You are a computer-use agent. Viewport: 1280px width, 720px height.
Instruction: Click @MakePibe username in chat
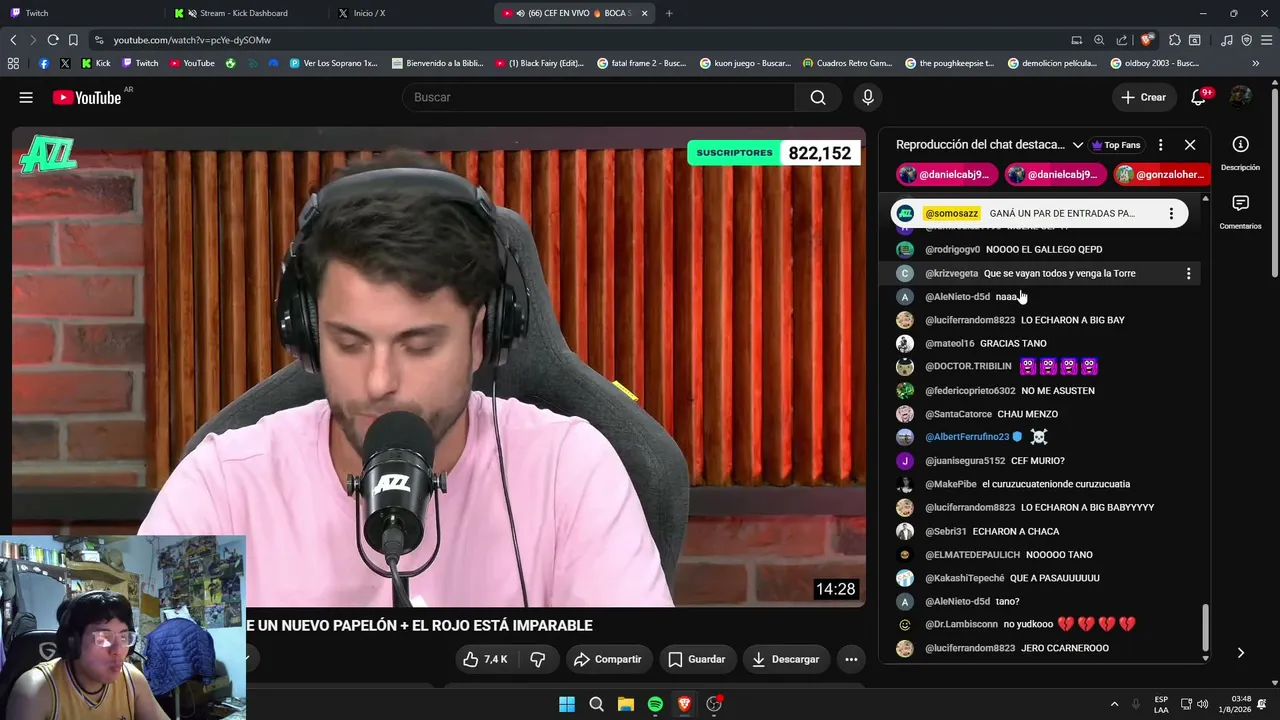coord(950,484)
